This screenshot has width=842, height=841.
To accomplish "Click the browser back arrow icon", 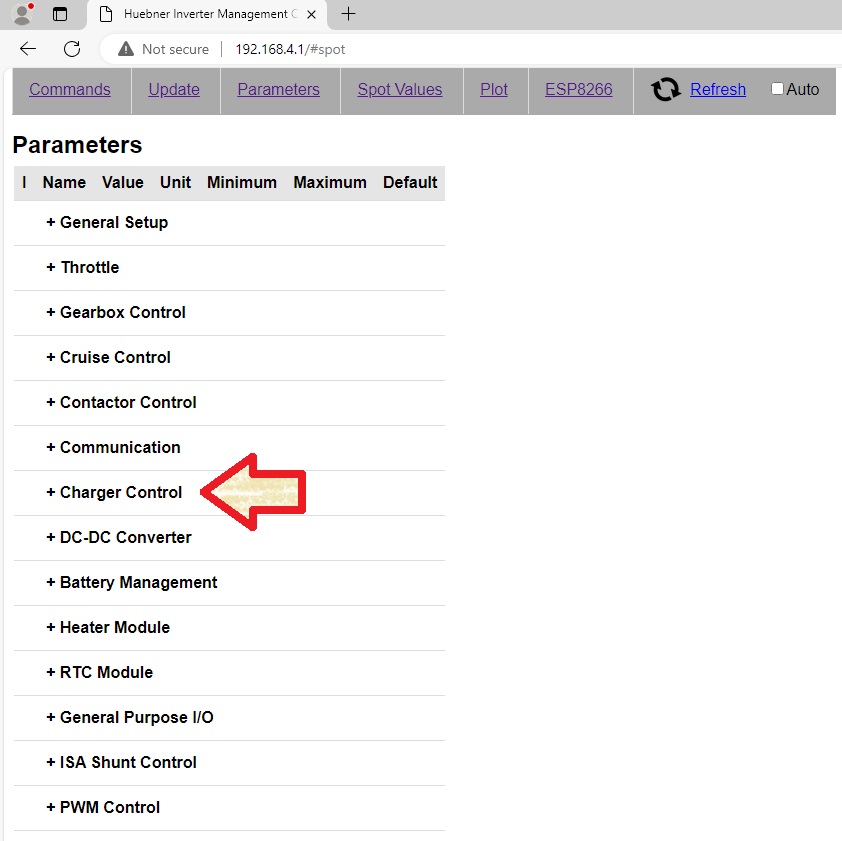I will point(28,49).
